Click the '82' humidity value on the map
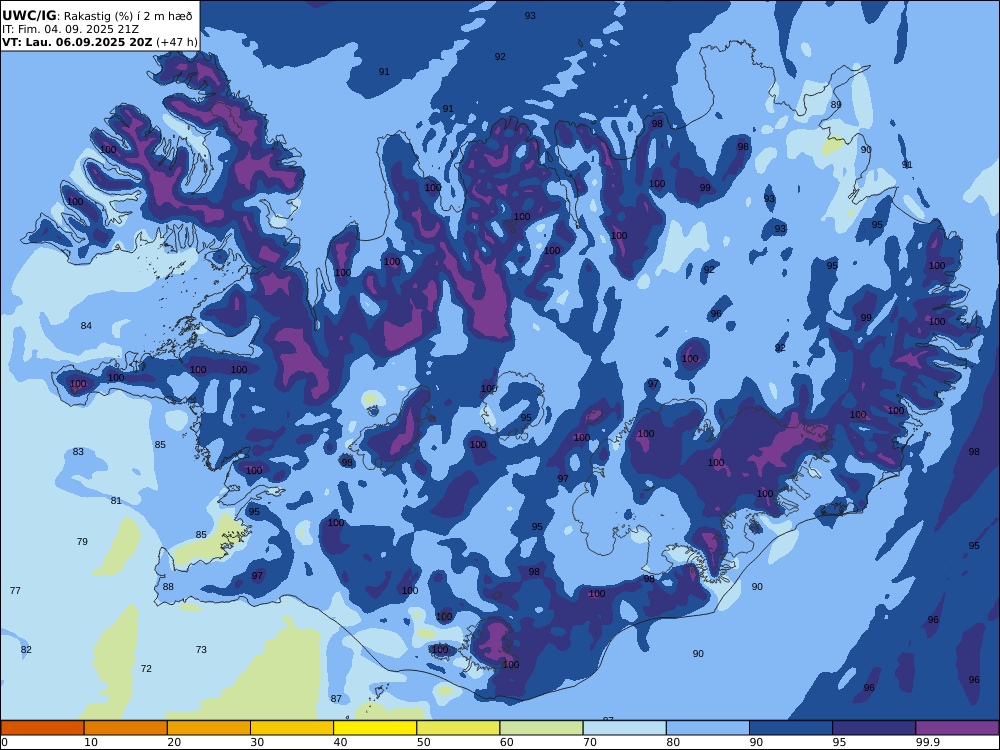Screen dimensions: 1000x750 [26, 650]
